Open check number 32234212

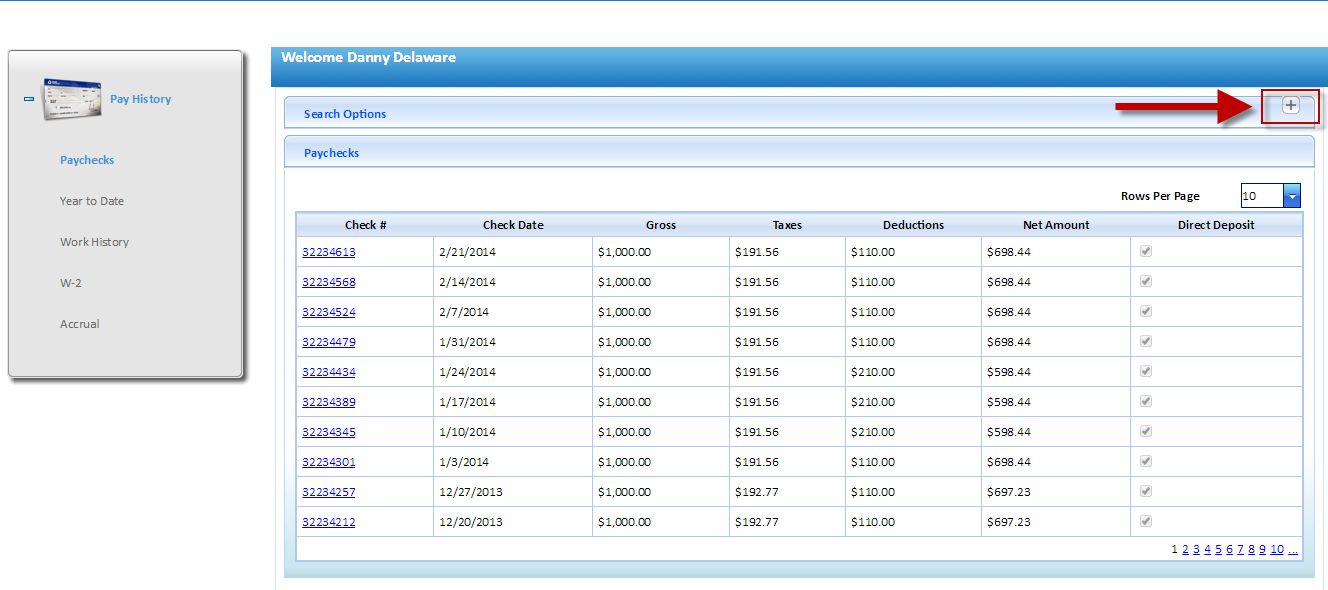[x=329, y=522]
